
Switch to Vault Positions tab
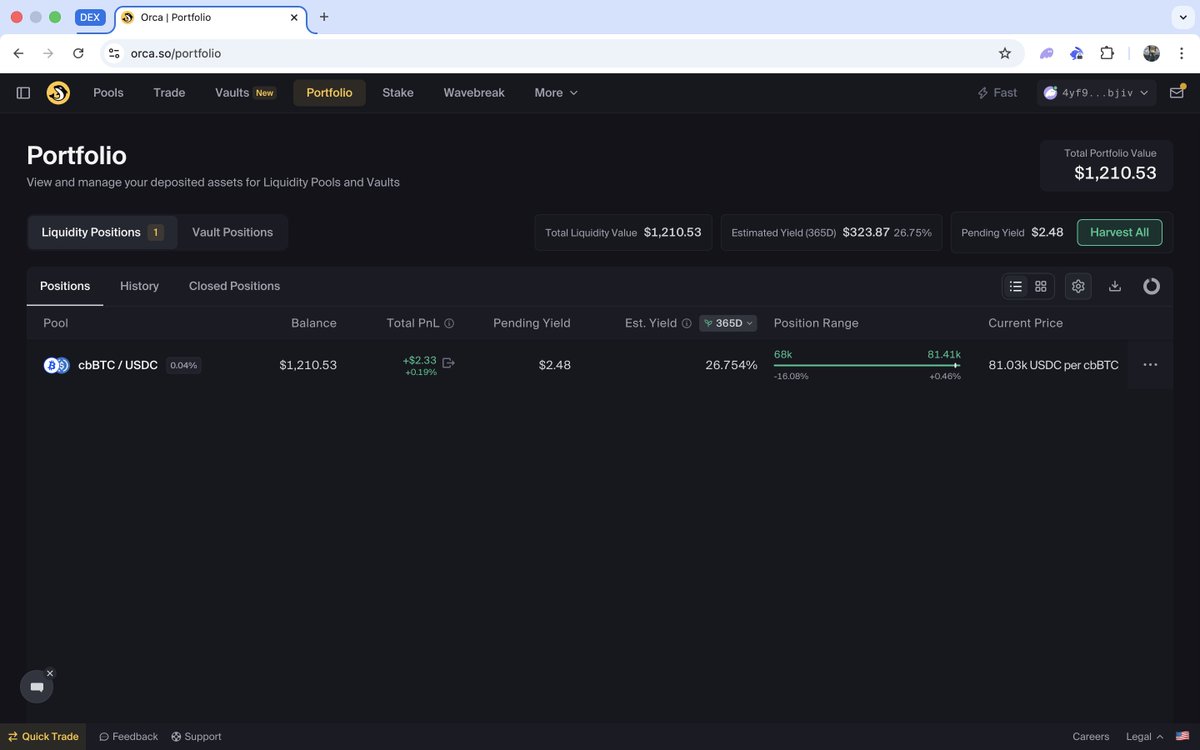(232, 232)
